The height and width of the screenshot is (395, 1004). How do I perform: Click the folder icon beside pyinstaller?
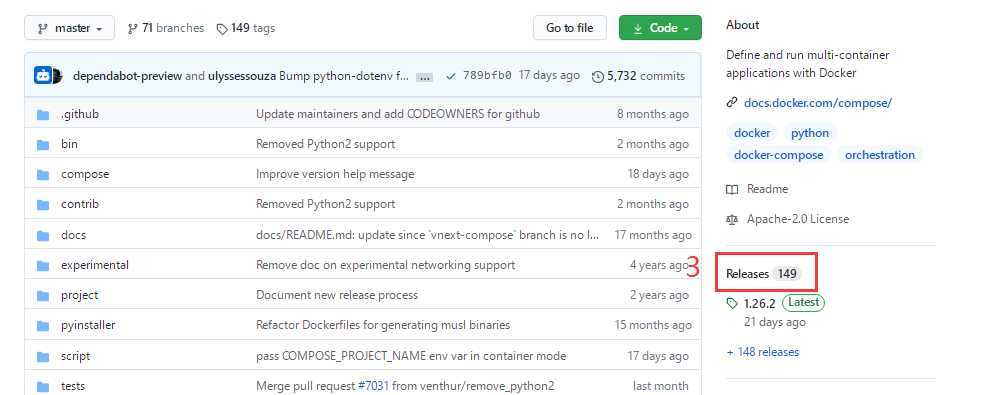(43, 326)
